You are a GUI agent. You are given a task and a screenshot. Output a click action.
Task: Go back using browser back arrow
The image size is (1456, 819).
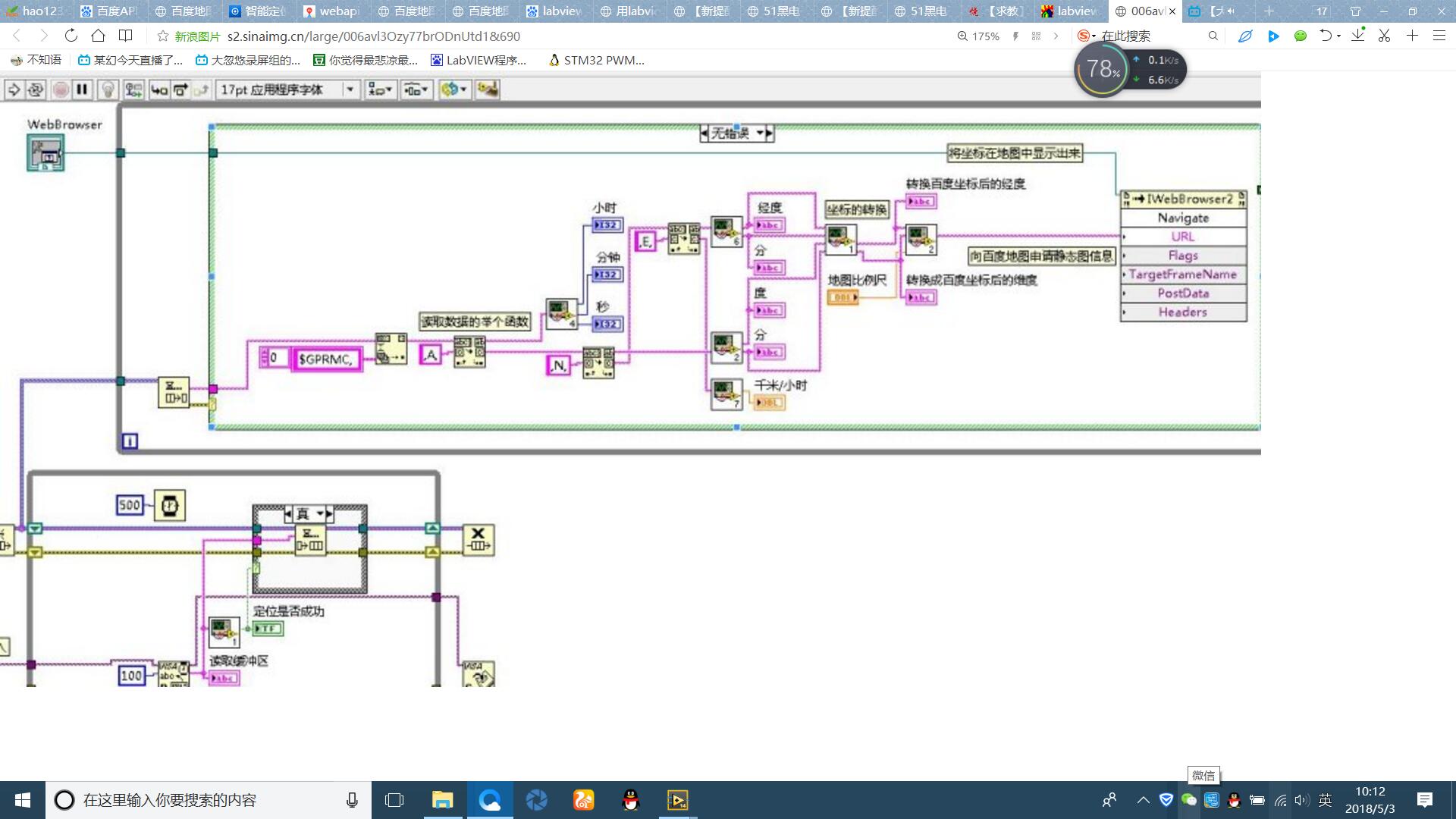point(17,36)
